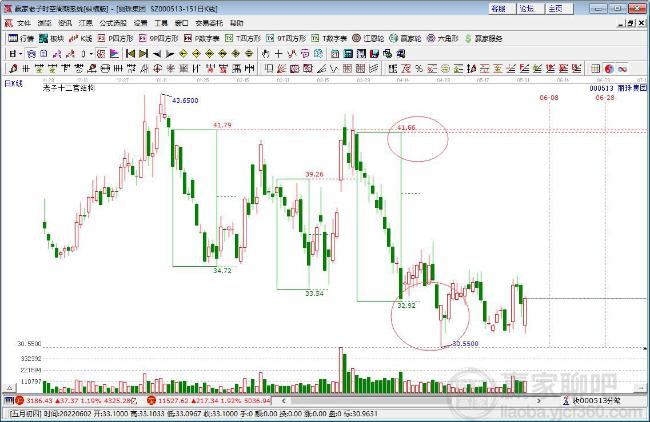Click the 06-28 date marker

click(x=605, y=98)
